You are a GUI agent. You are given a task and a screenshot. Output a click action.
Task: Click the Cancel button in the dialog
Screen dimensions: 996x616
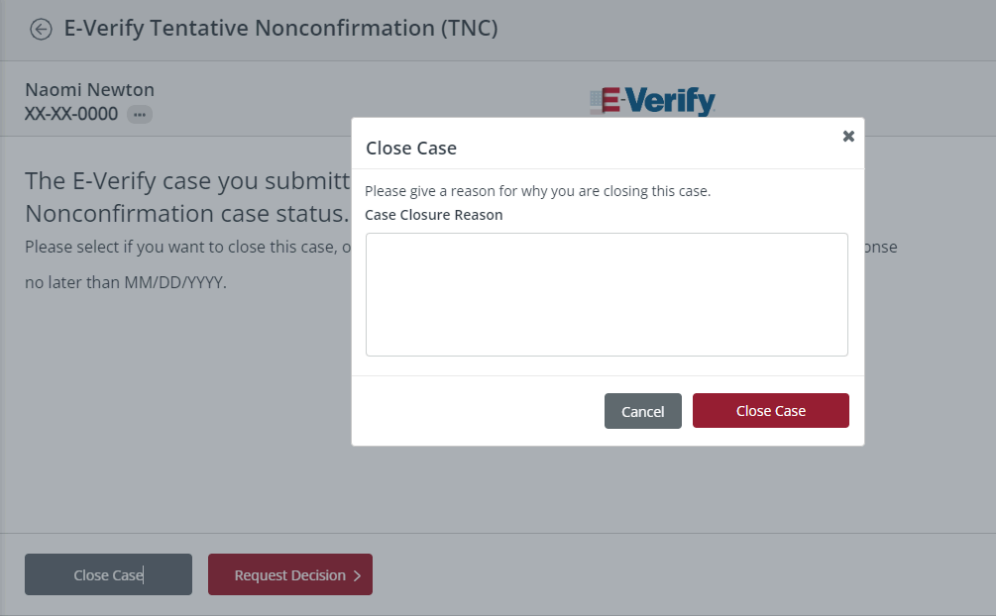coord(642,410)
